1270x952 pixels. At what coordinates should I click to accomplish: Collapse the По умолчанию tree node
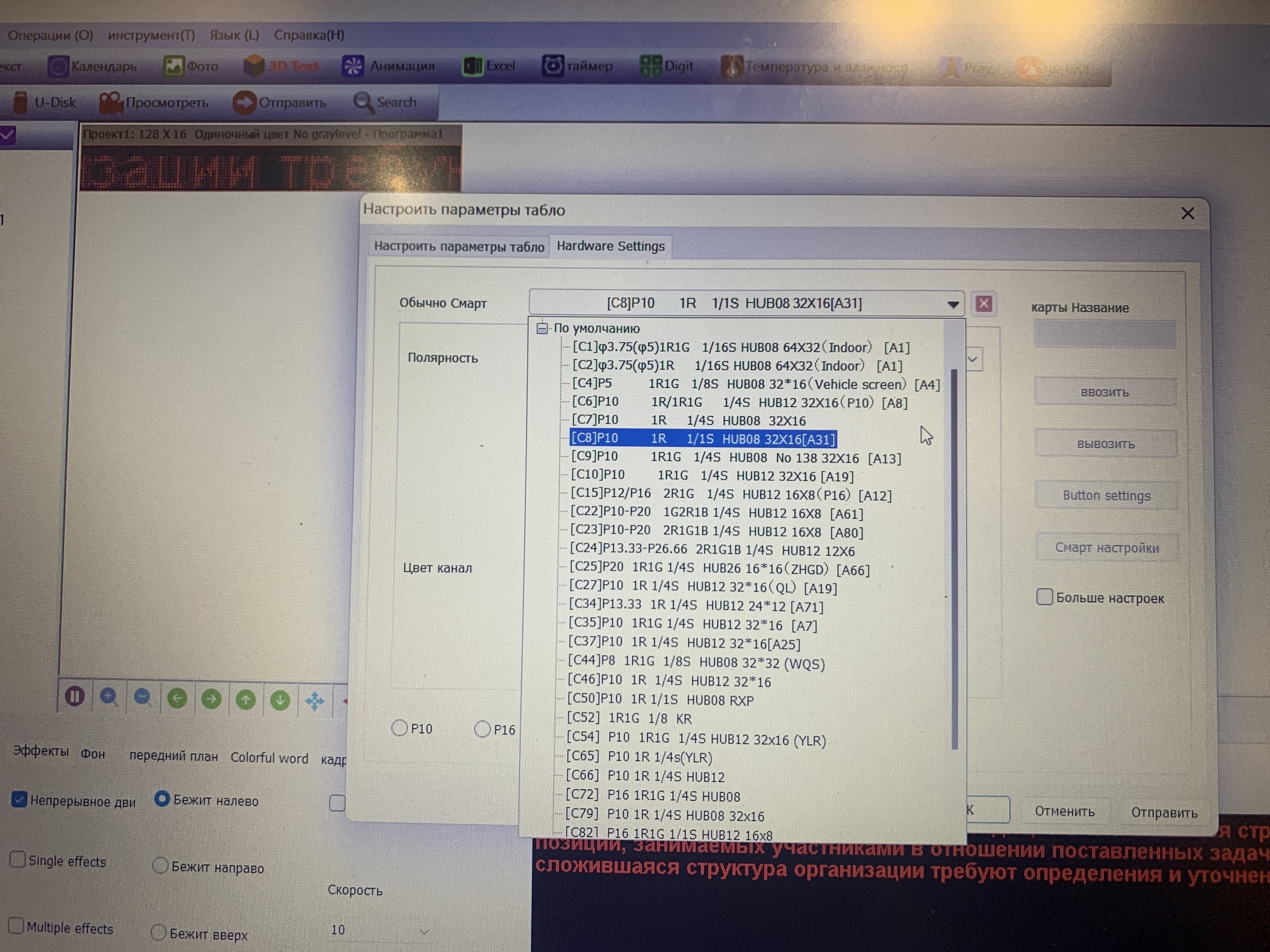tap(543, 328)
